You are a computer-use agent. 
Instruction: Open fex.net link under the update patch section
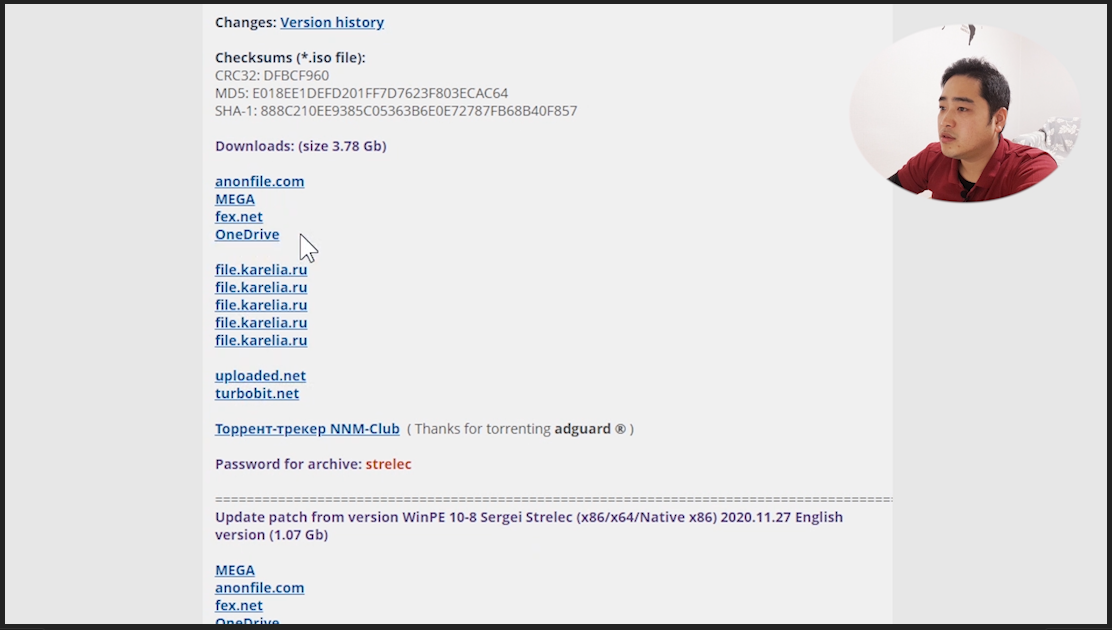pyautogui.click(x=238, y=605)
